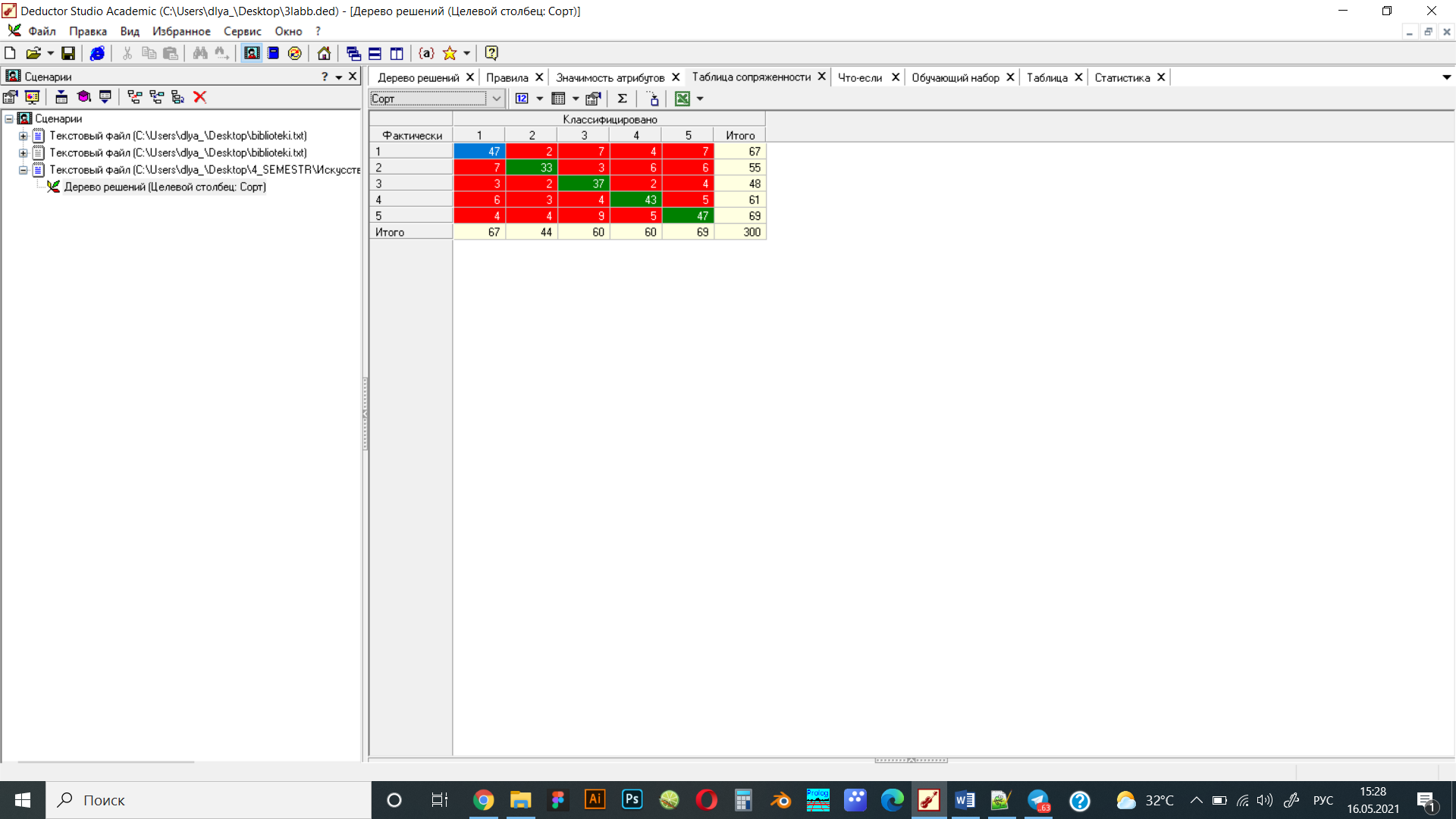Open the Сервис menu
The width and height of the screenshot is (1456, 819).
pyautogui.click(x=242, y=31)
